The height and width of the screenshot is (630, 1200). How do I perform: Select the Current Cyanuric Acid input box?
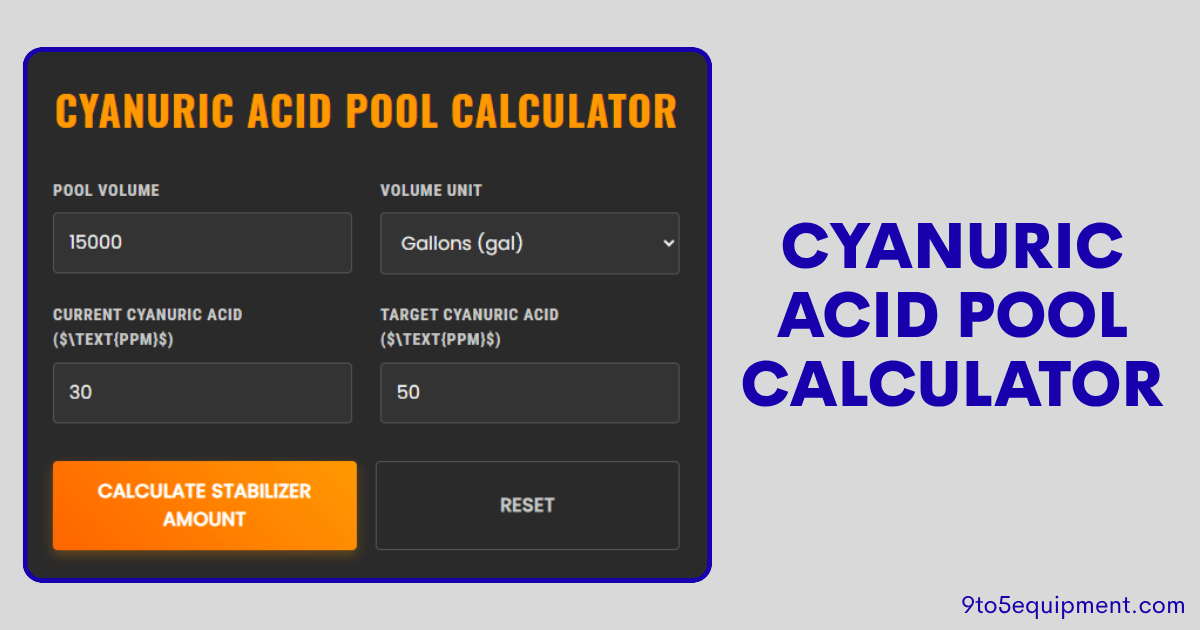pos(202,393)
